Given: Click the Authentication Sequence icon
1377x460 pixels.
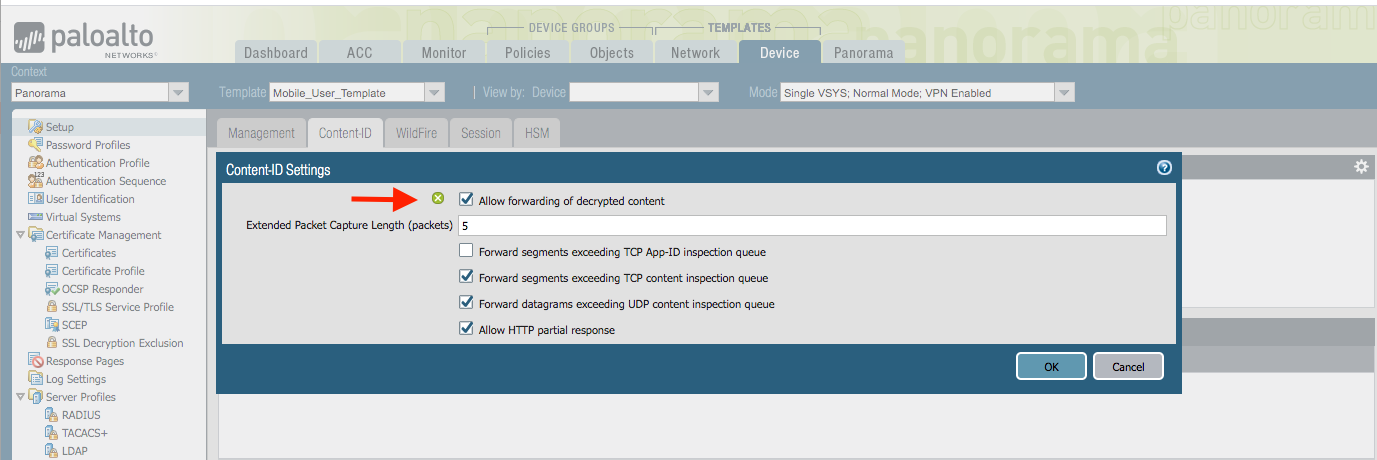Looking at the screenshot, I should (x=36, y=181).
